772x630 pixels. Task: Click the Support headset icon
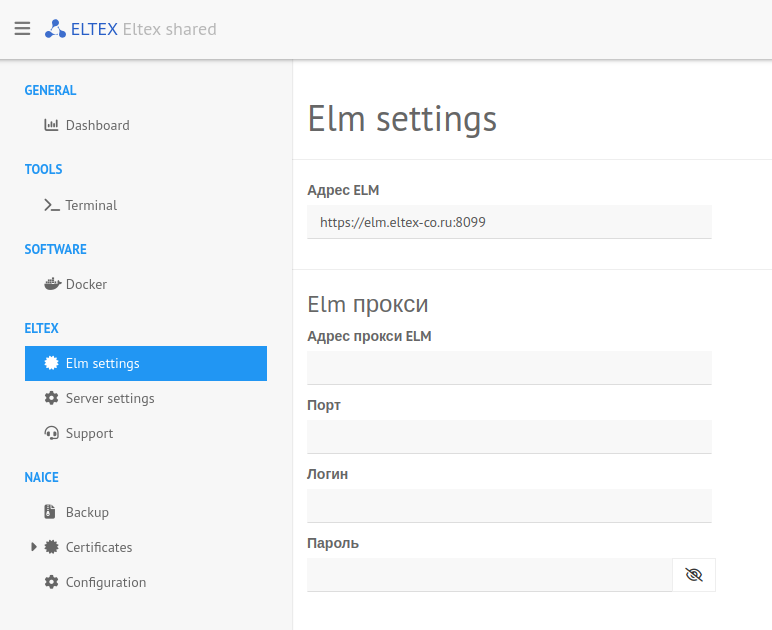click(x=51, y=433)
